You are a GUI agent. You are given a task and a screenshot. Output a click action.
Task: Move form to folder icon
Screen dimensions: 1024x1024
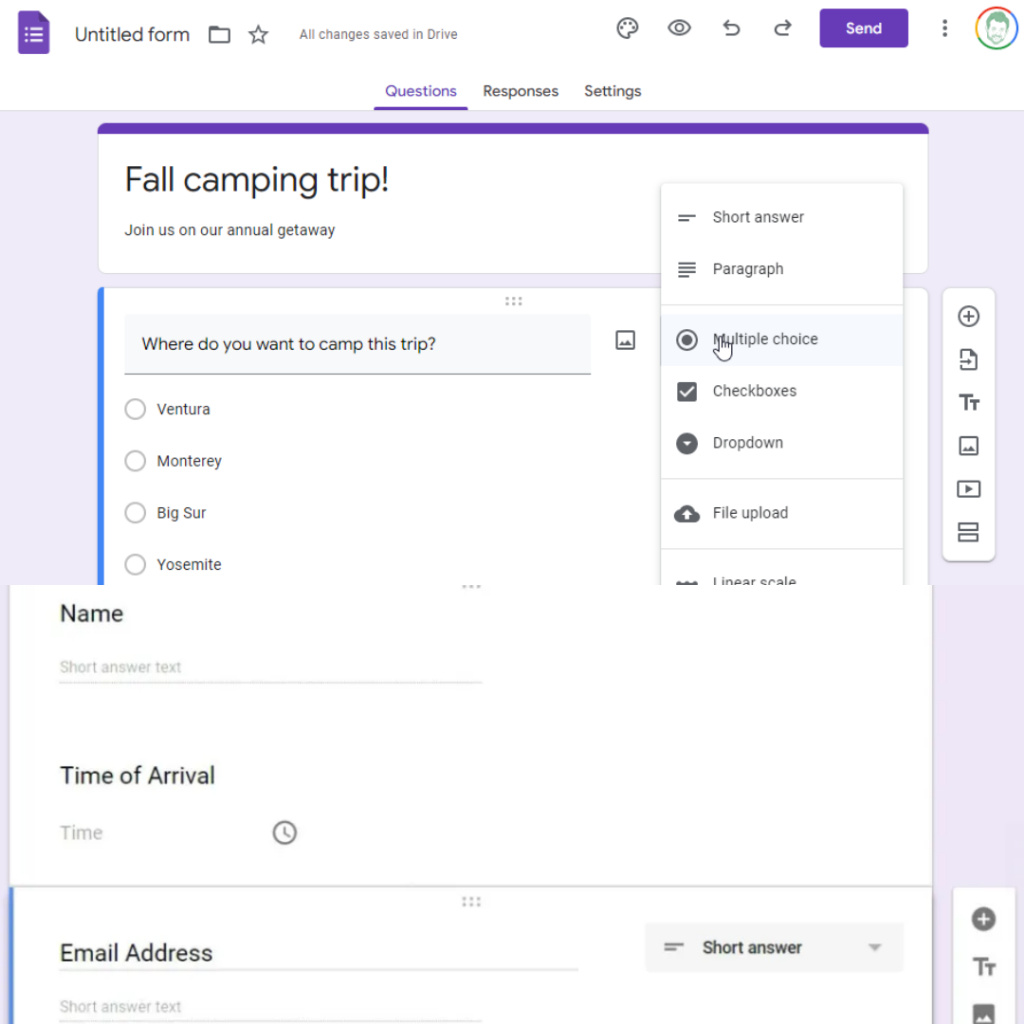(219, 35)
